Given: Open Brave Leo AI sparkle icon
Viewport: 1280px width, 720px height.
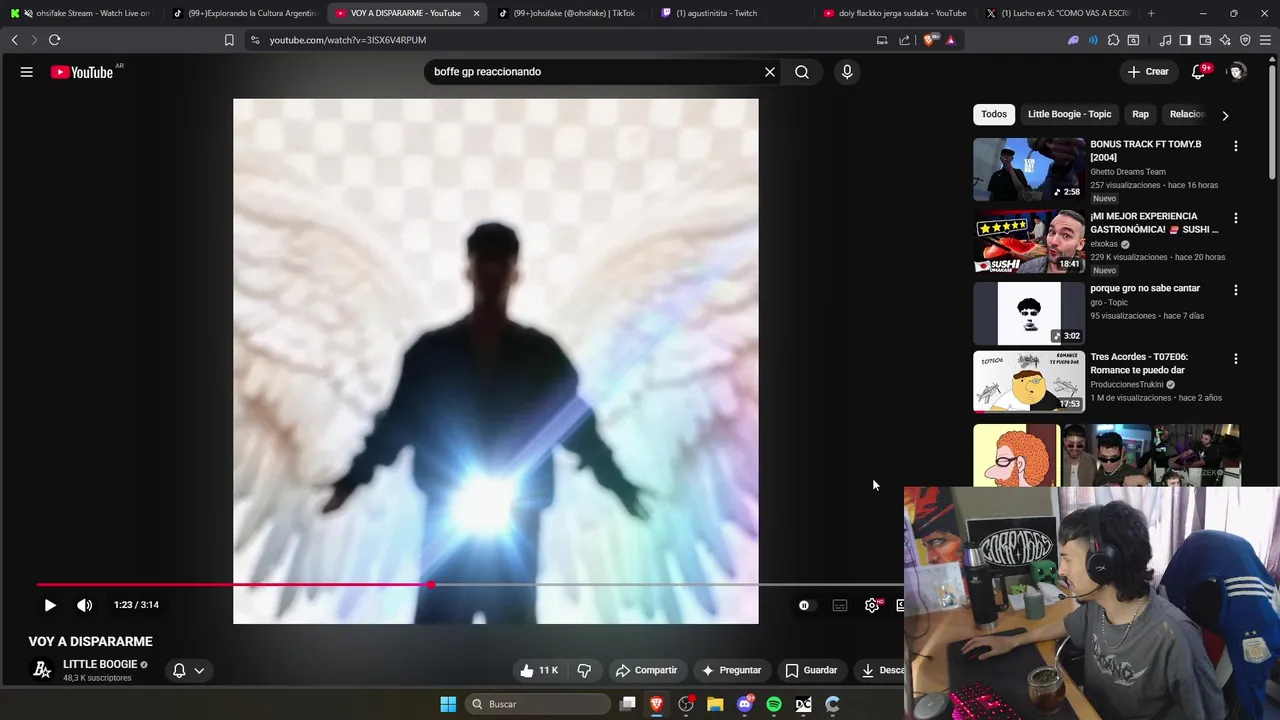Looking at the screenshot, I should pos(1225,40).
